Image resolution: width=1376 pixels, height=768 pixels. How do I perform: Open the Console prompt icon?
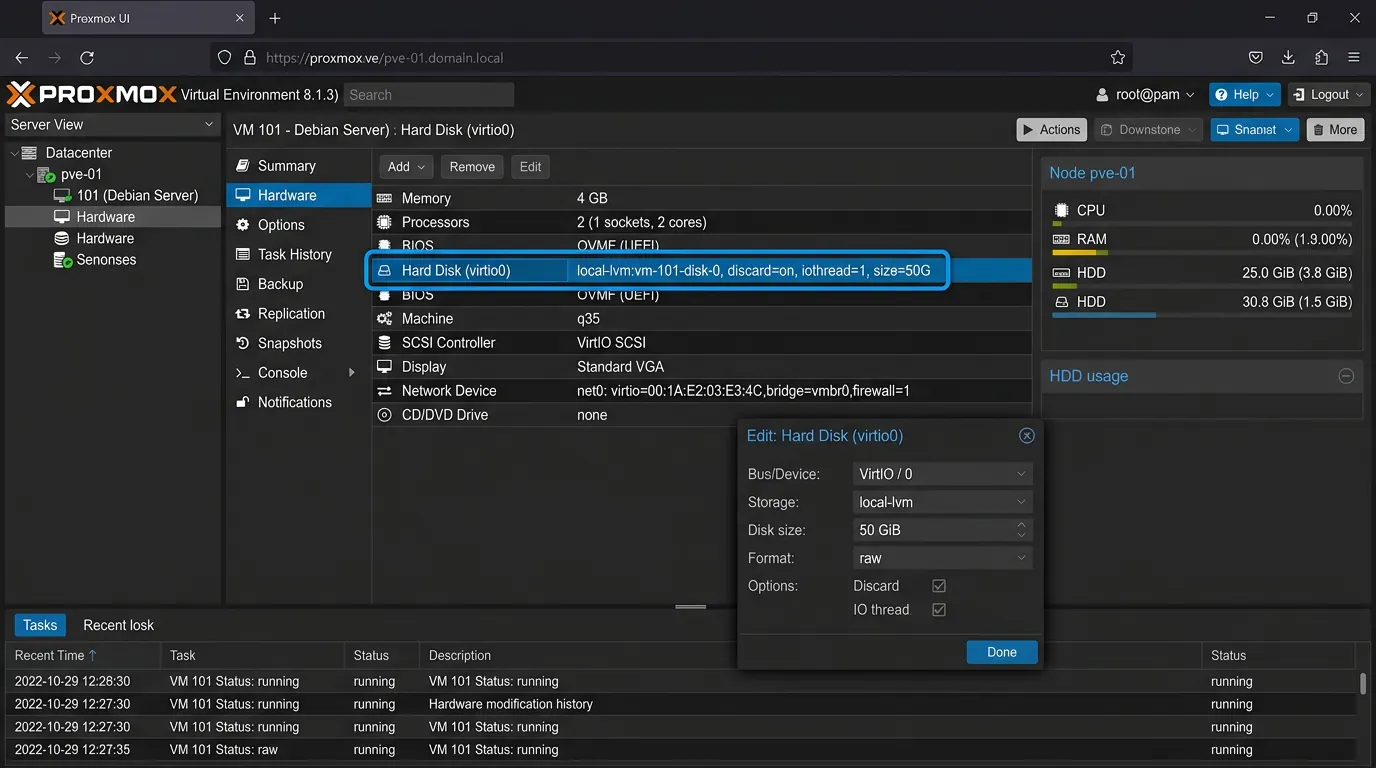pos(242,373)
